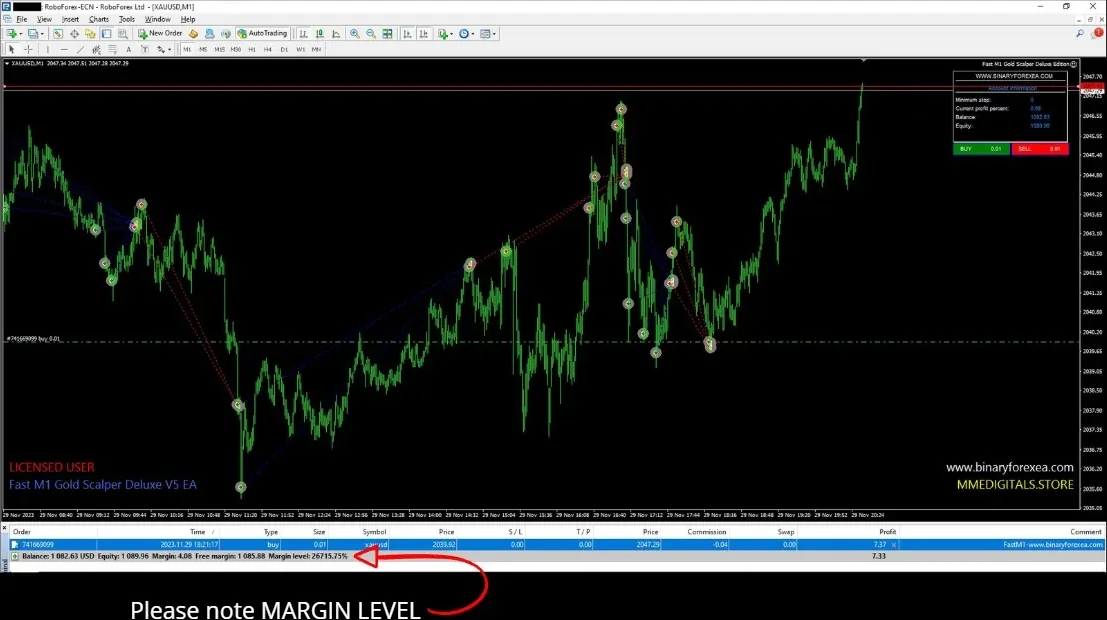Click the red SELL button
Screen dimensions: 1107x620
(x=1040, y=149)
